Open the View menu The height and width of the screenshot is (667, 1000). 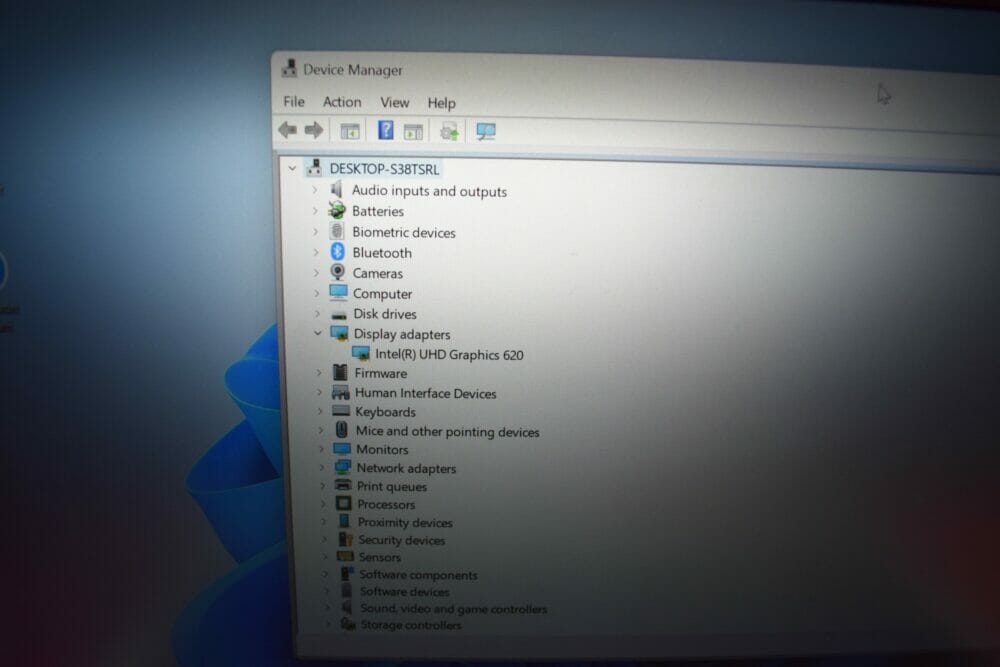point(395,103)
